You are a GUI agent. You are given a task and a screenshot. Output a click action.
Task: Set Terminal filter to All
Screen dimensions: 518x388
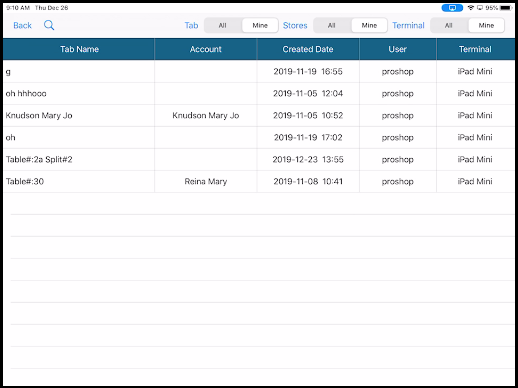[x=449, y=25]
